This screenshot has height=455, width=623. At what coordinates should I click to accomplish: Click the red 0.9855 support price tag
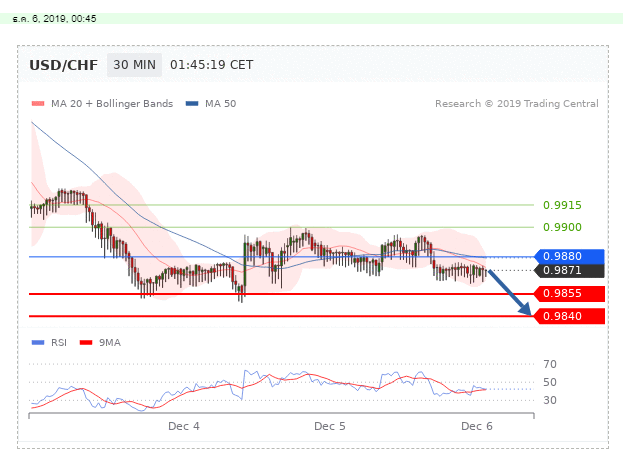(x=569, y=294)
